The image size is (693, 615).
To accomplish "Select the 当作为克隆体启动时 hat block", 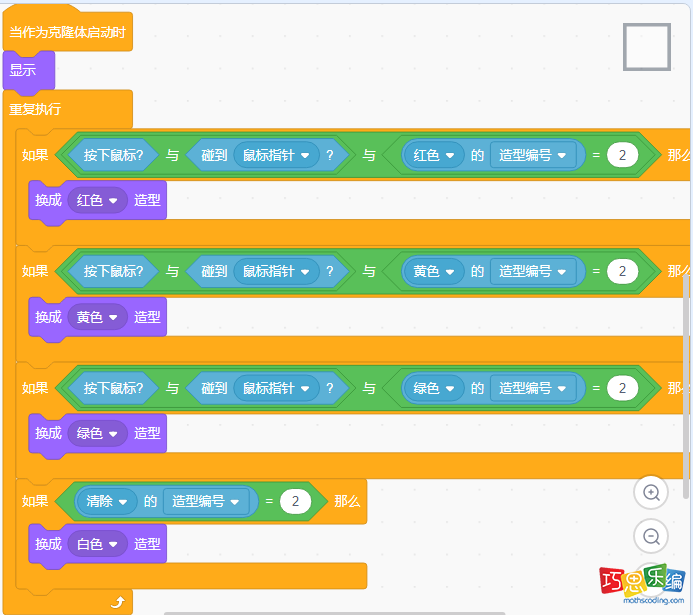I will (67, 32).
